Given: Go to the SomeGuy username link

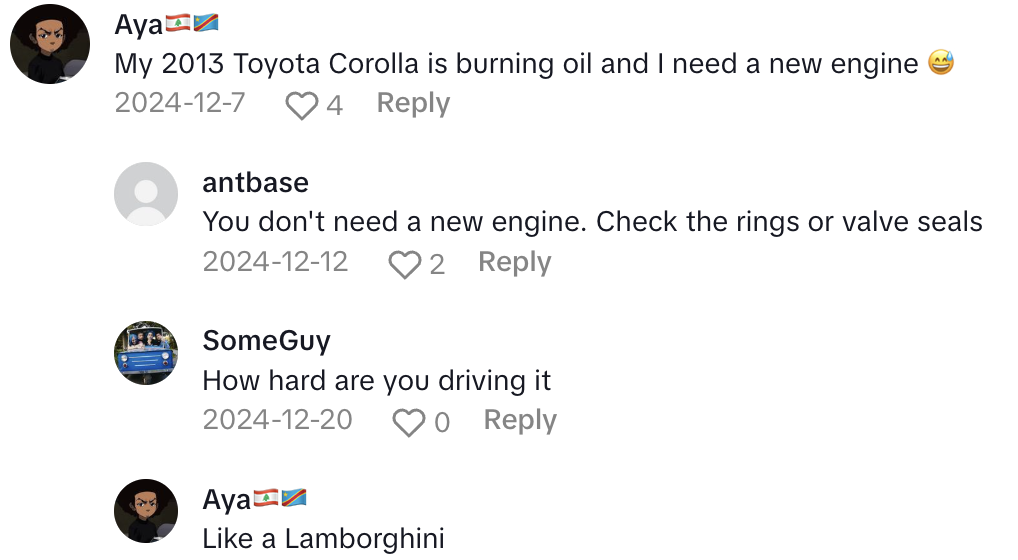Looking at the screenshot, I should pyautogui.click(x=266, y=340).
